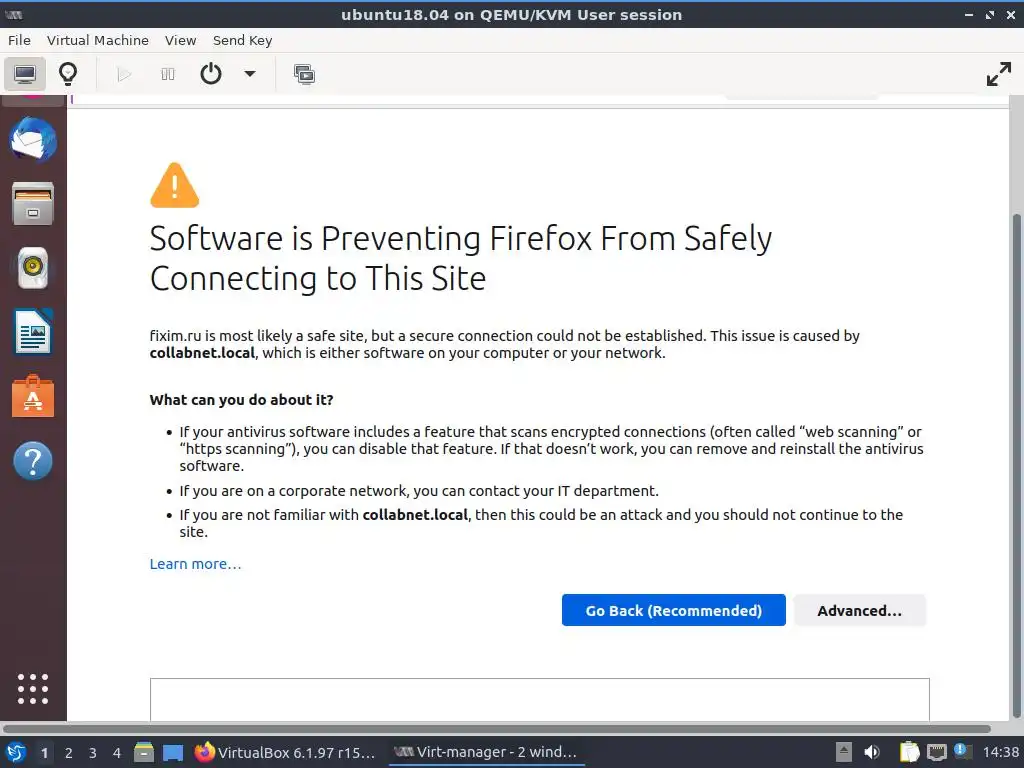Click Go Back (Recommended) button
Image resolution: width=1024 pixels, height=768 pixels.
click(673, 610)
